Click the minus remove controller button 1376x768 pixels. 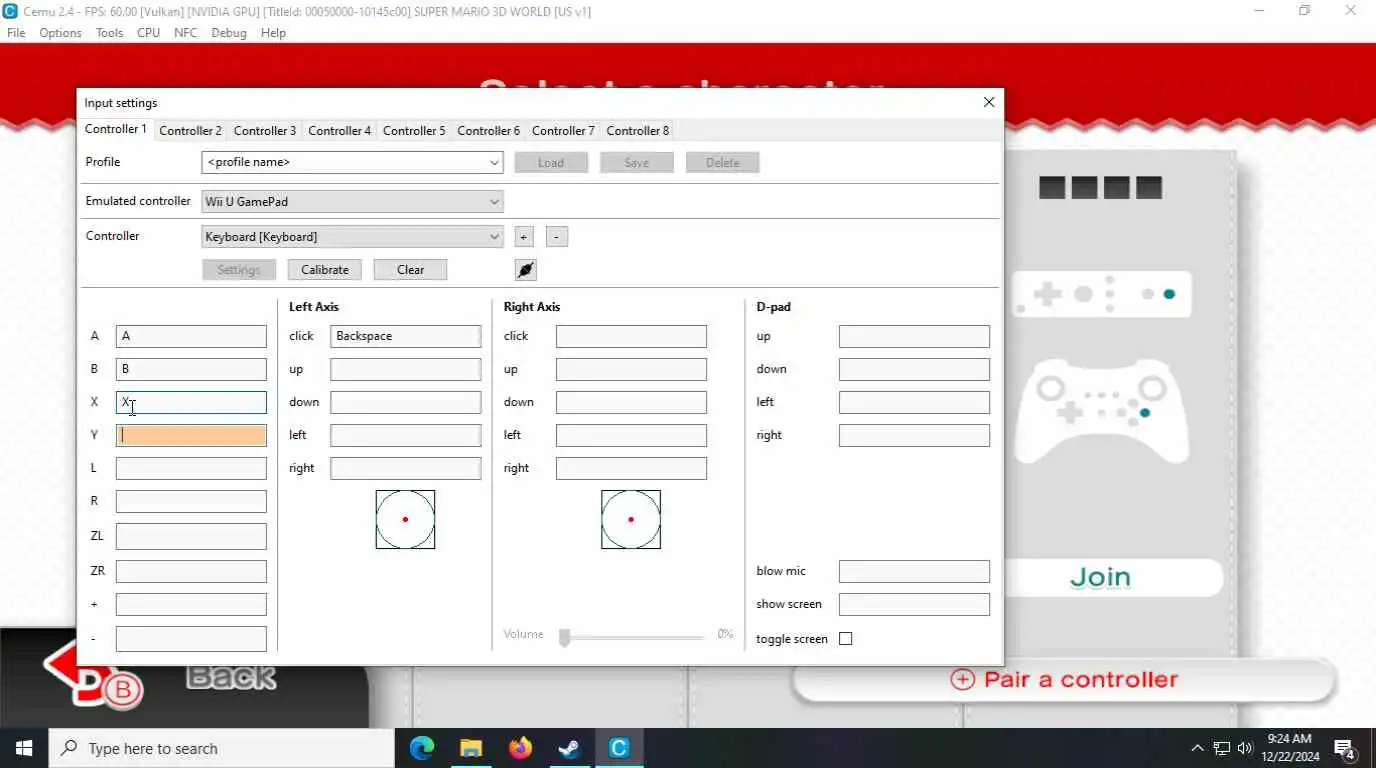[x=558, y=237]
